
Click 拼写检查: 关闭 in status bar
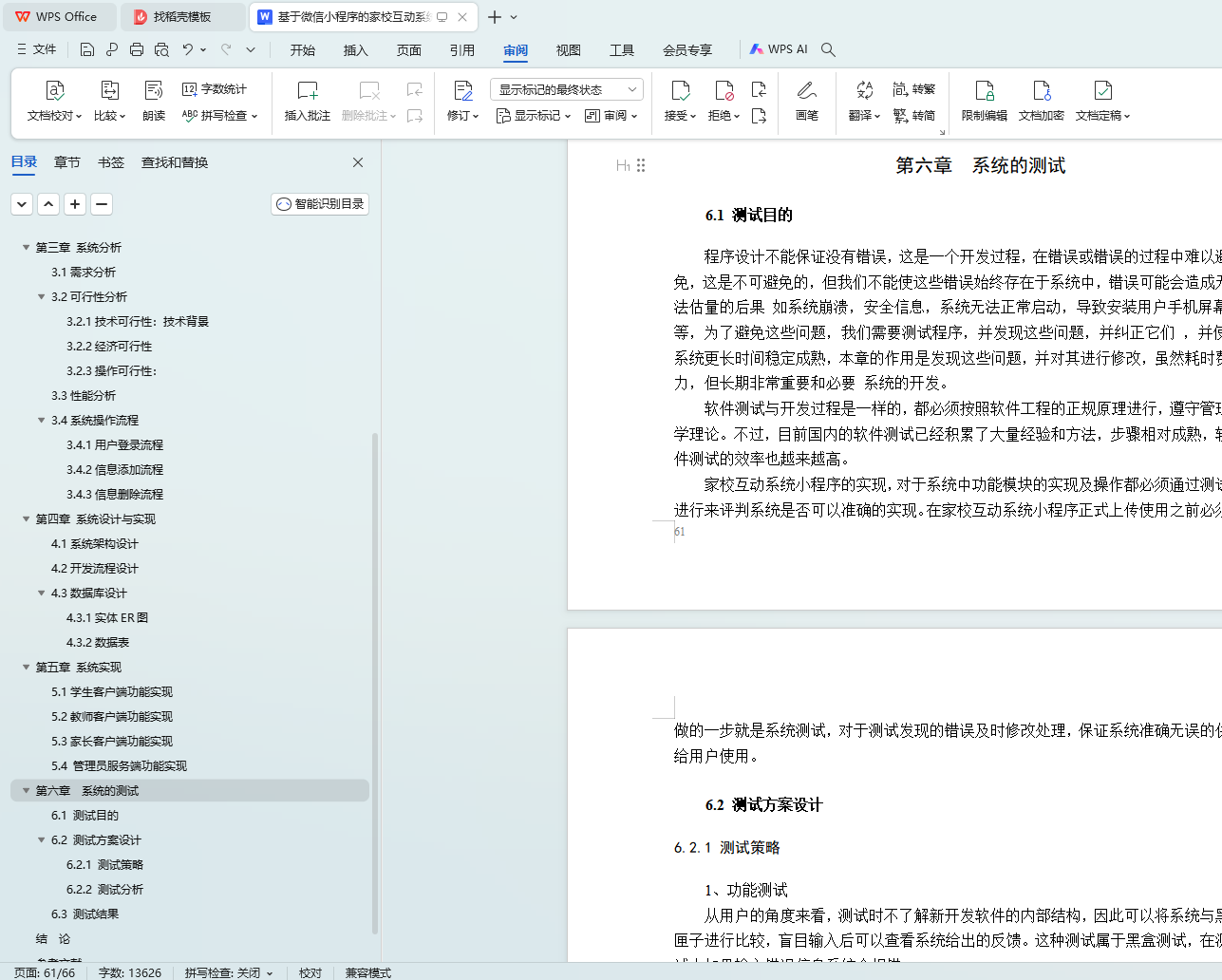pyautogui.click(x=228, y=972)
